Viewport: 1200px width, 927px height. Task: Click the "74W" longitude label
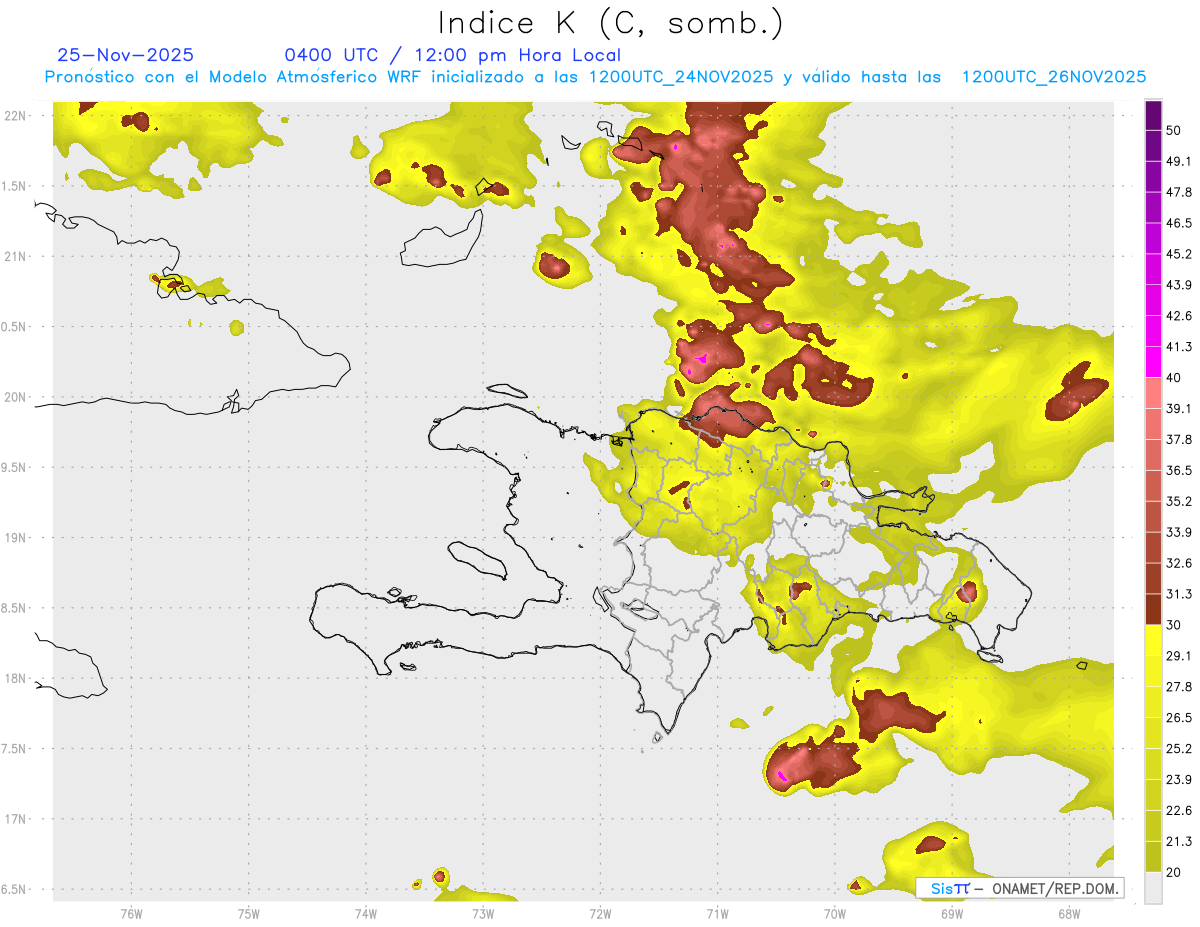pos(366,913)
